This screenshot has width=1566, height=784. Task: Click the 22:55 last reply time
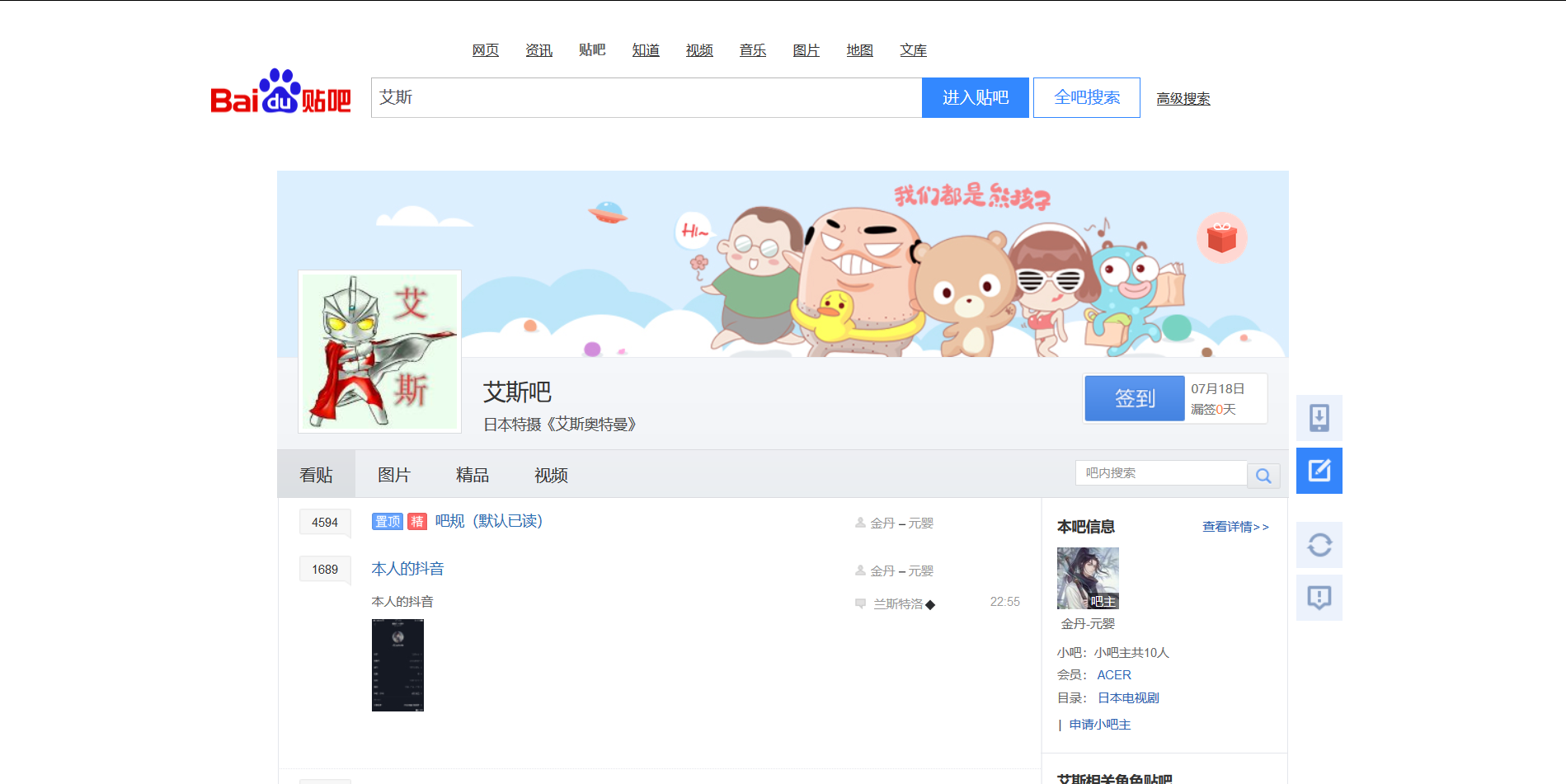click(1004, 602)
